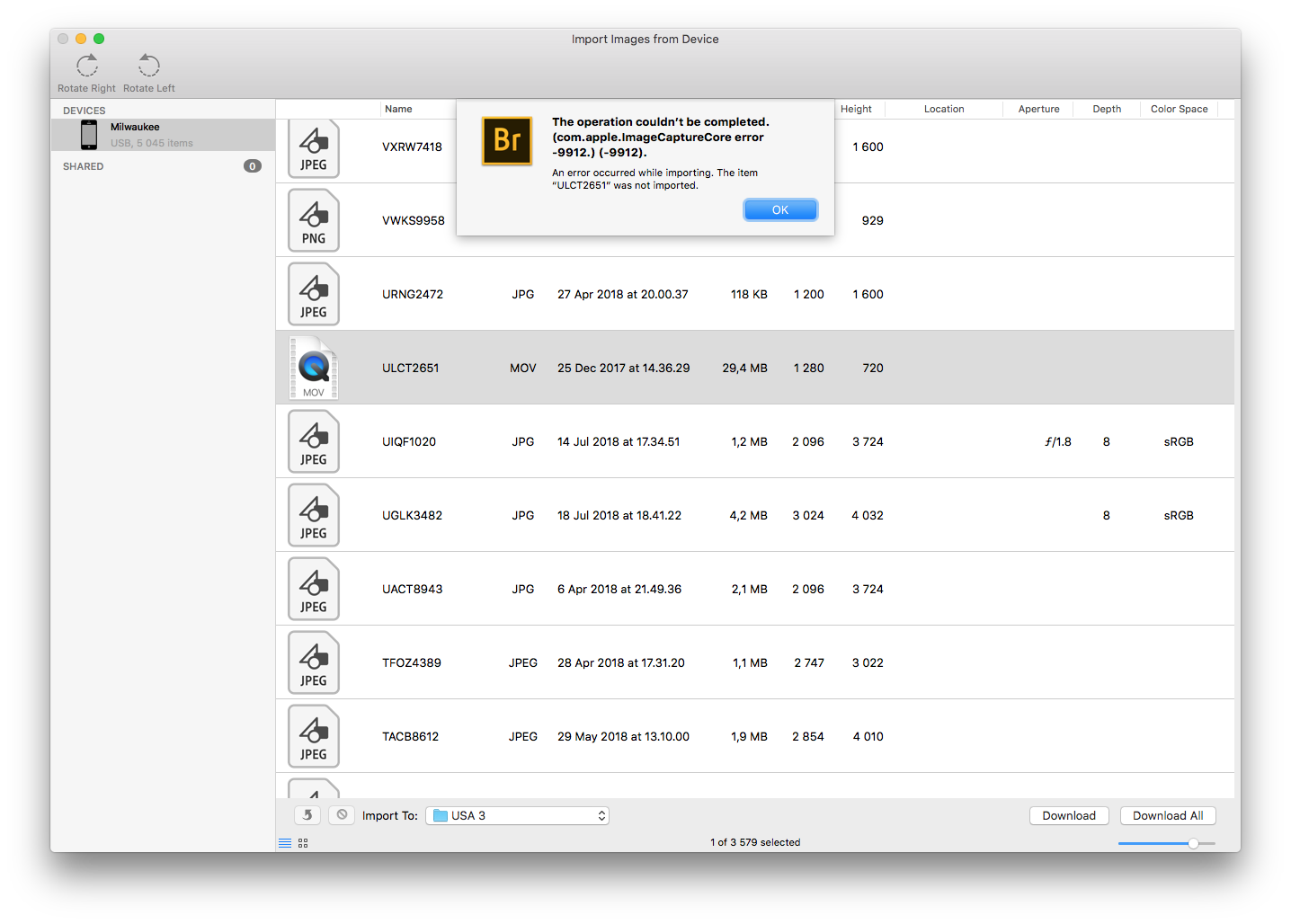Click the JPEG file icon for TACB8612
Viewport: 1291px width, 924px height.
click(314, 736)
